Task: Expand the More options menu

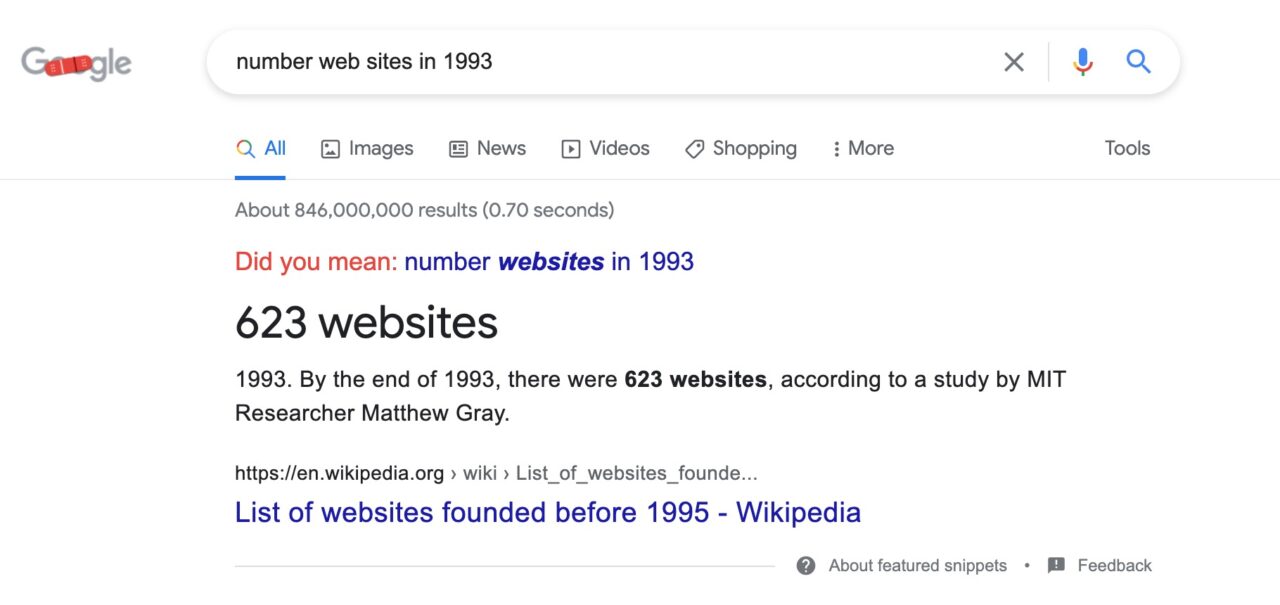Action: coord(863,149)
